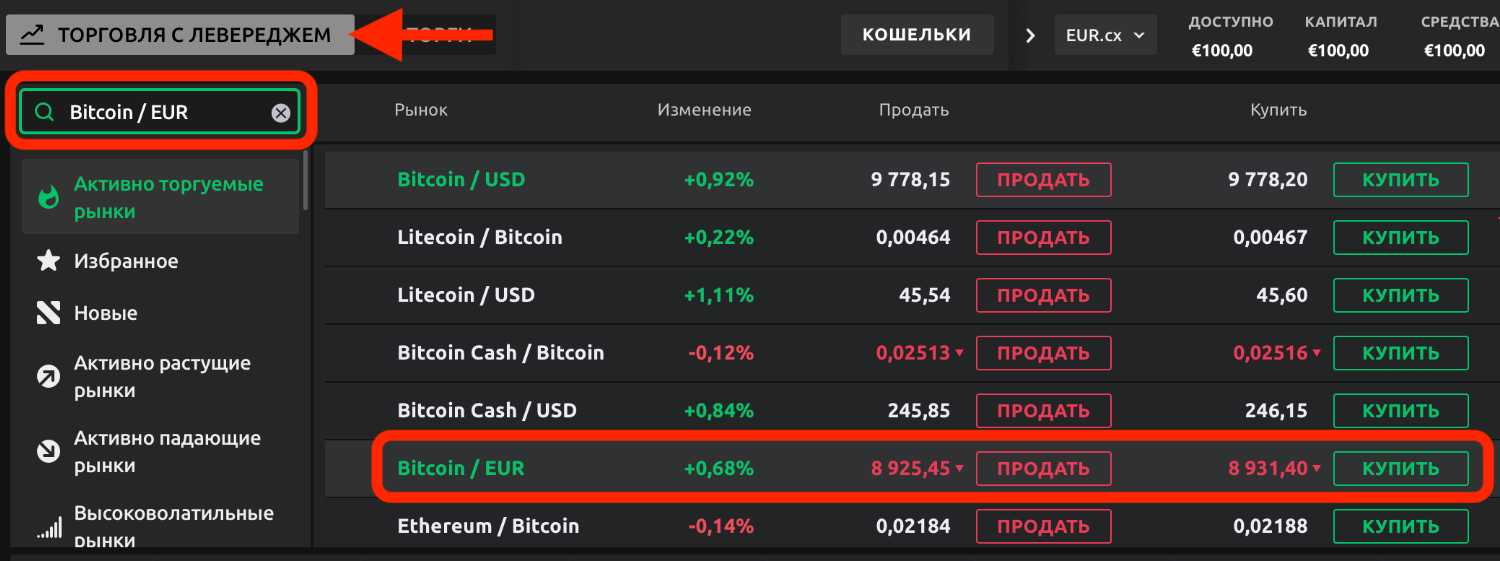This screenshot has width=1500, height=561.
Task: Click the up-arrow icon for rising markets
Action: [48, 376]
